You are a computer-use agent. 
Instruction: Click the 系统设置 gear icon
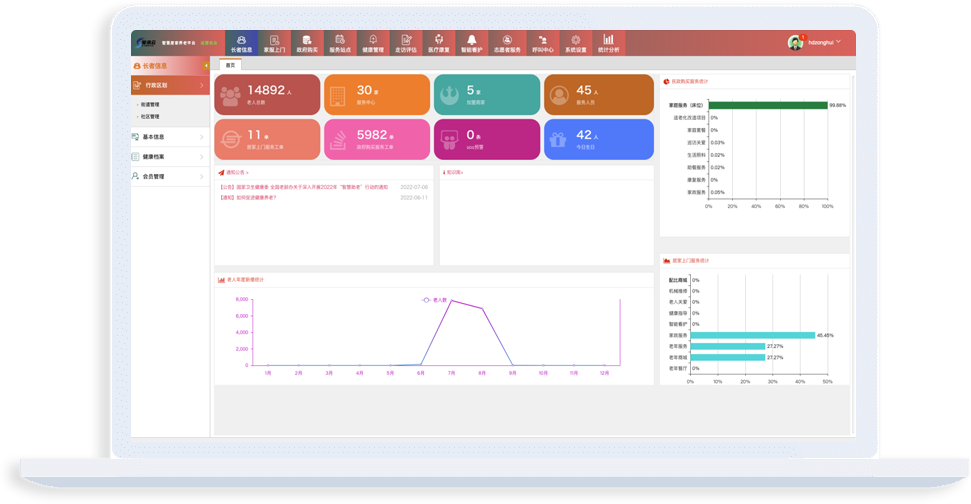575,40
